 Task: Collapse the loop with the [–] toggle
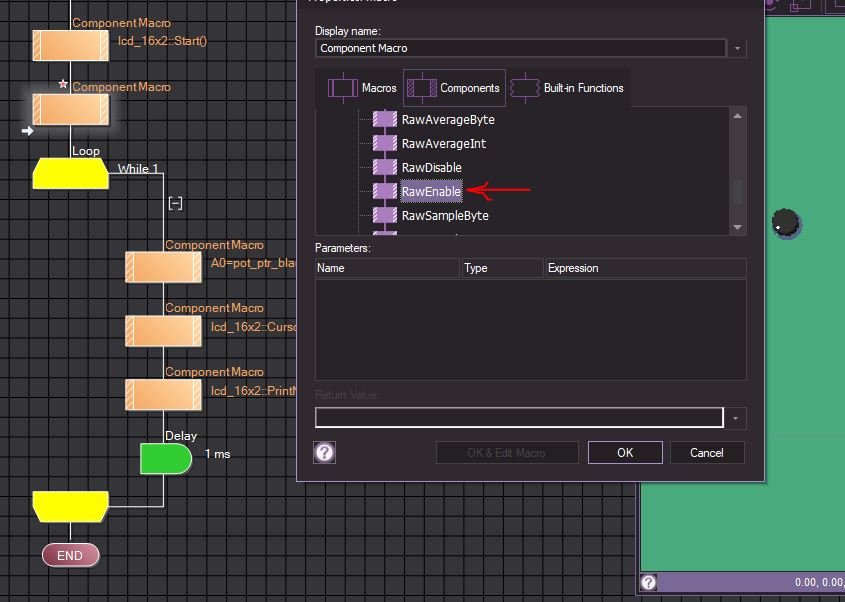[x=175, y=203]
